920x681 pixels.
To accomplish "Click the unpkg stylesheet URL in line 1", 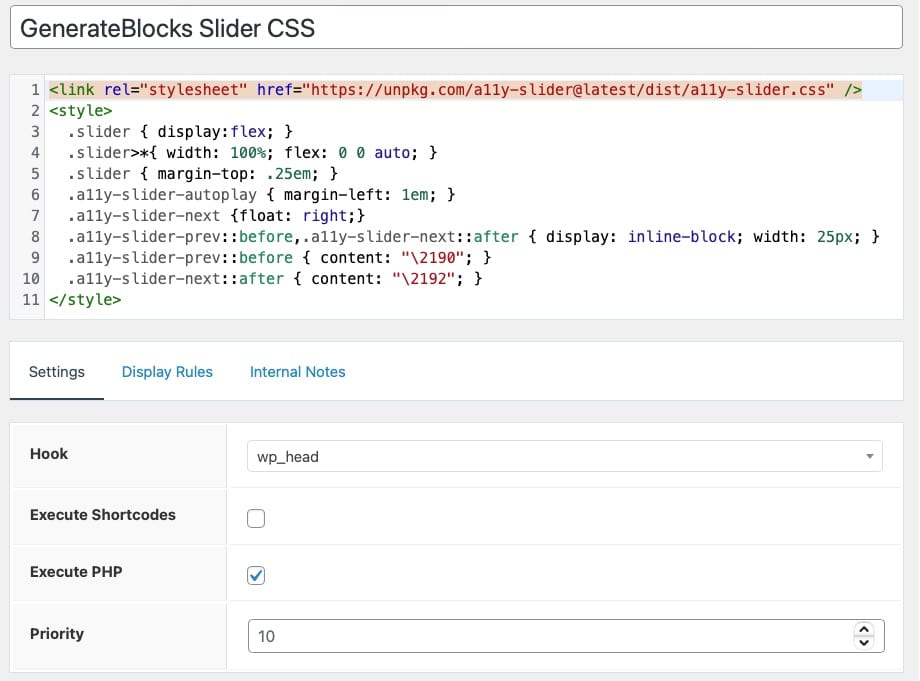I will [x=572, y=90].
